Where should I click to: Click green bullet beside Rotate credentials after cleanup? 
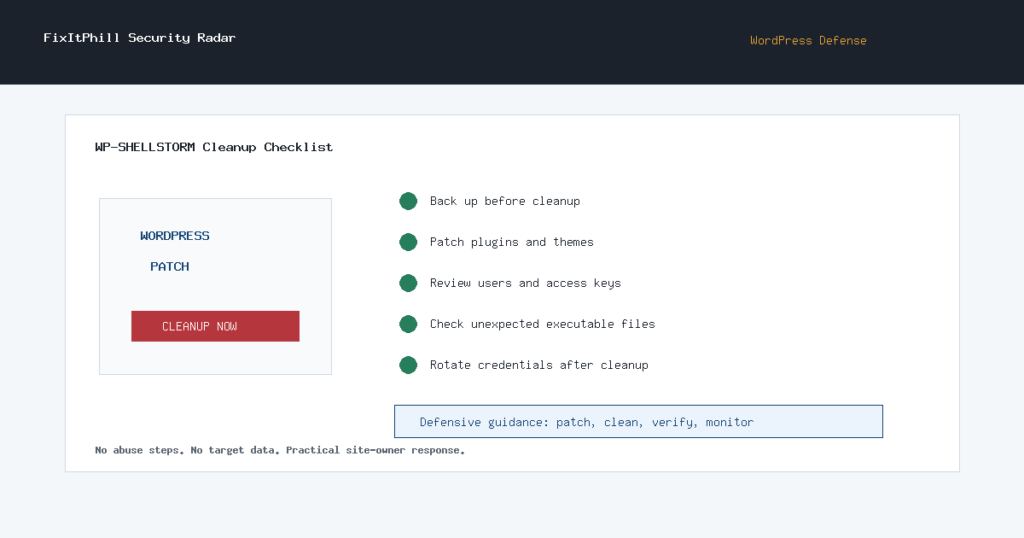(408, 365)
